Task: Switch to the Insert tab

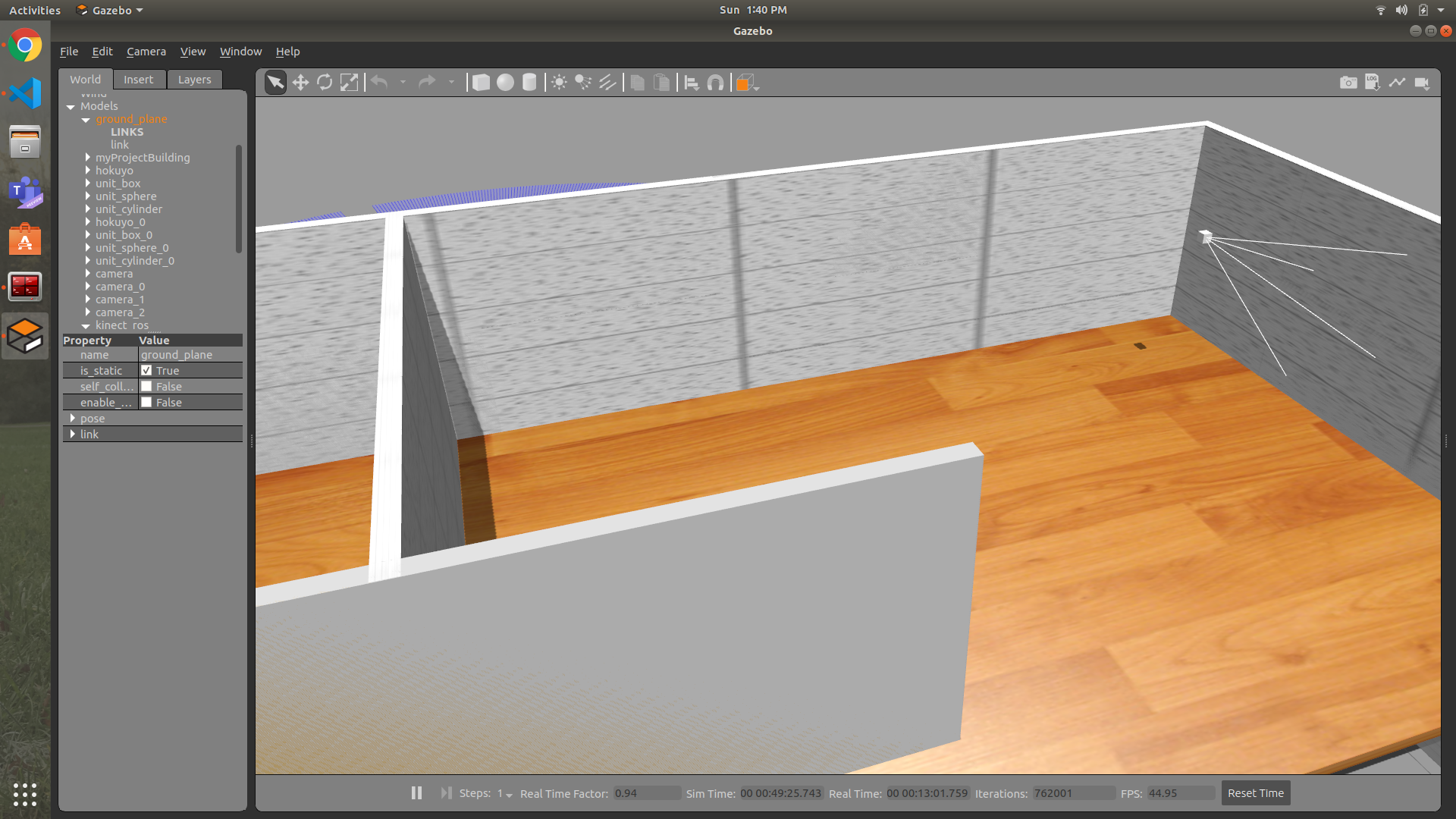Action: [x=138, y=80]
